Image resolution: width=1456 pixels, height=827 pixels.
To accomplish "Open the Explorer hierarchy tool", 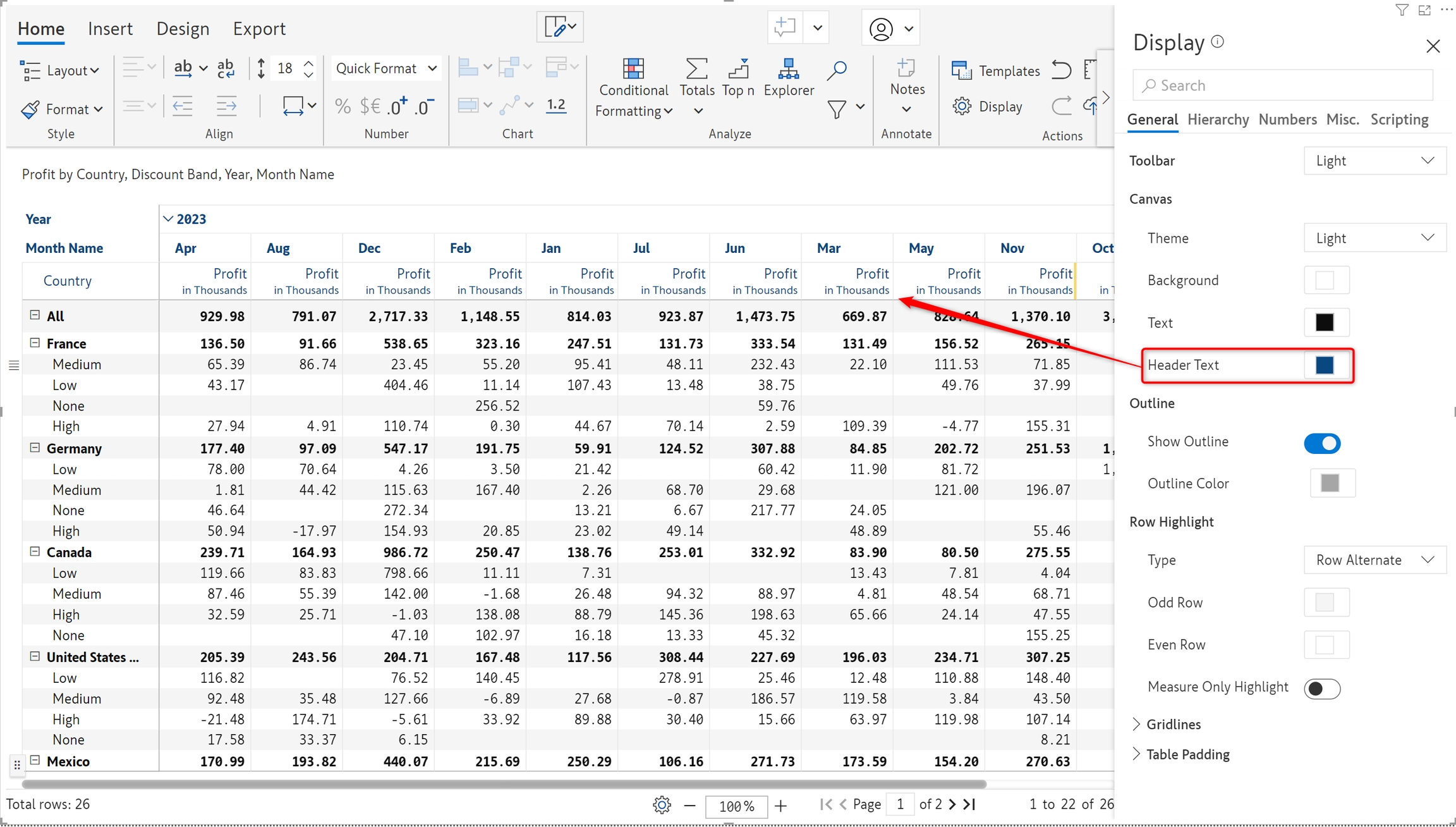I will (788, 70).
